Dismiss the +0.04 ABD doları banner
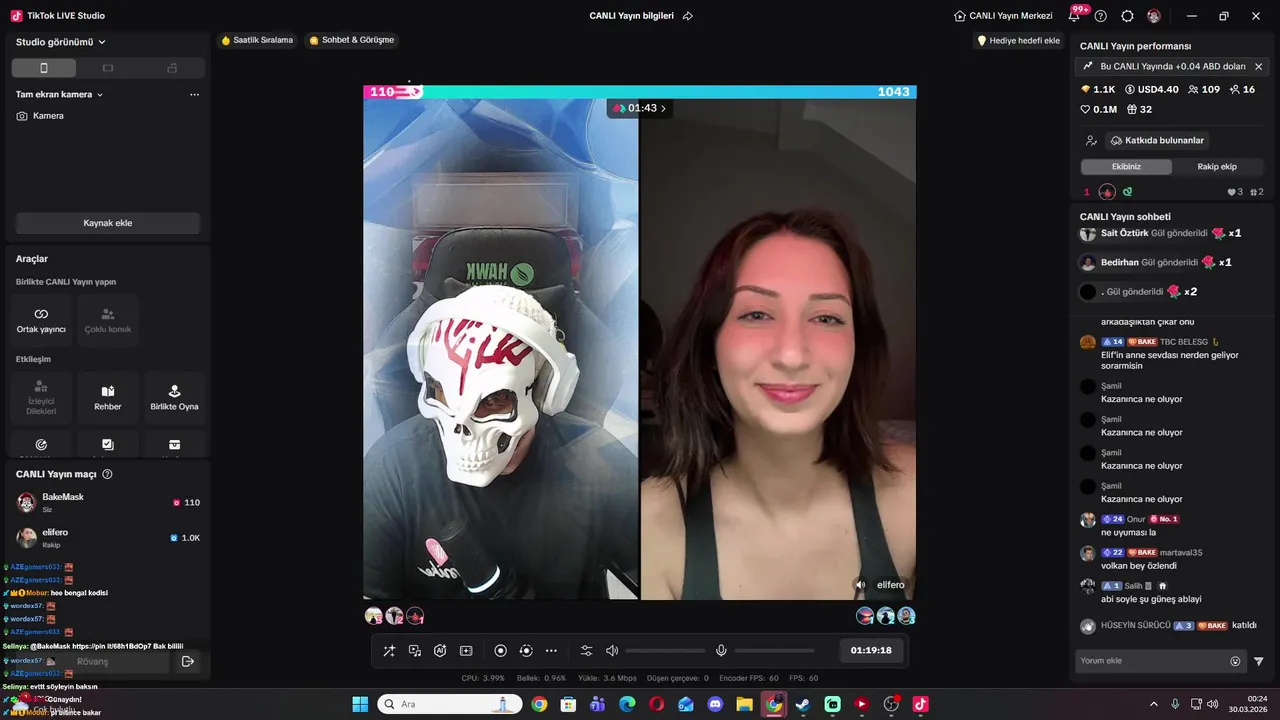 click(x=1258, y=66)
